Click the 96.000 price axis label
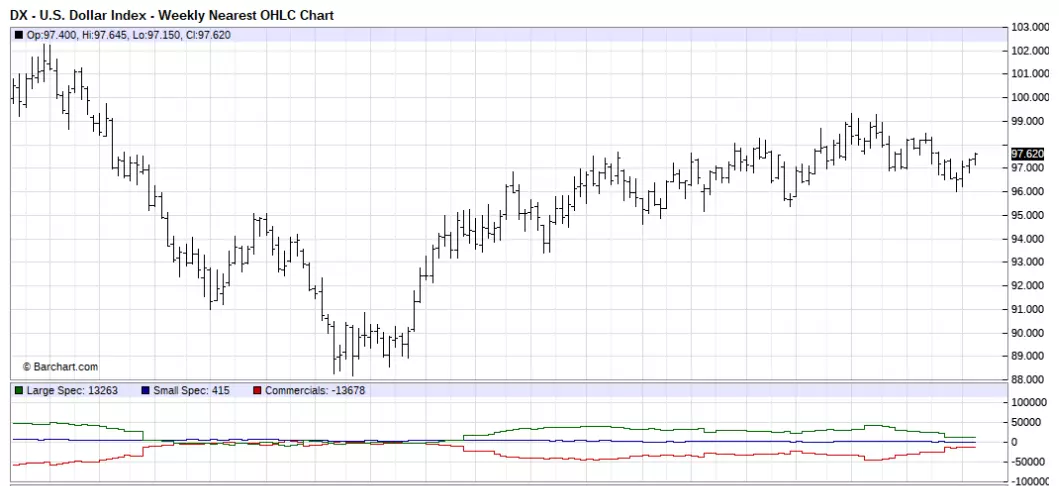Screen dimensions: 1059x486 point(1030,192)
